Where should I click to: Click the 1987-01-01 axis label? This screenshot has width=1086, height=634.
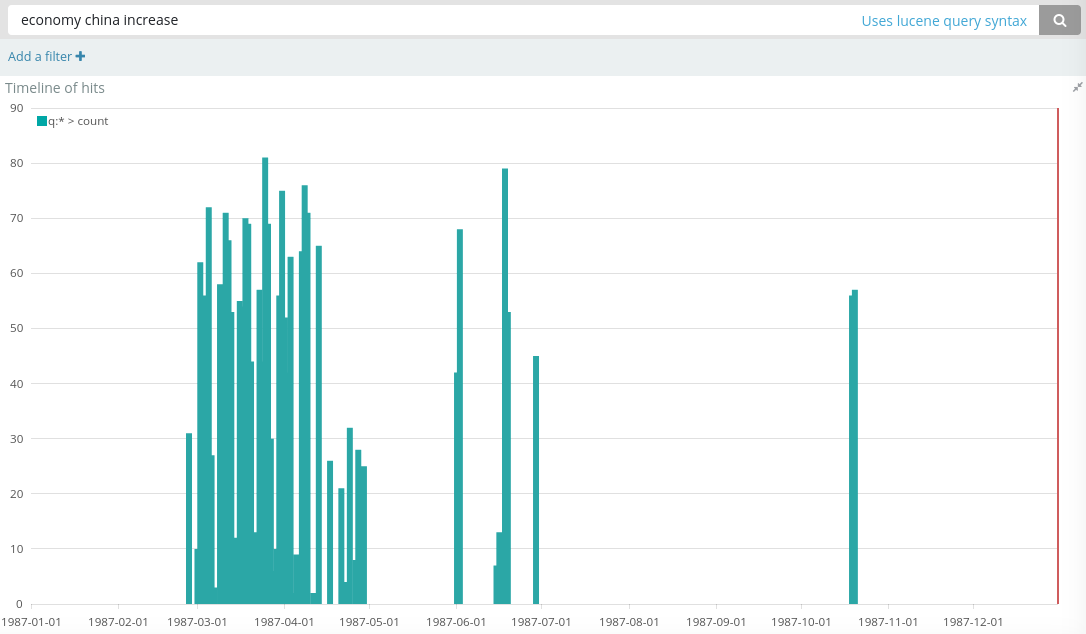31,622
